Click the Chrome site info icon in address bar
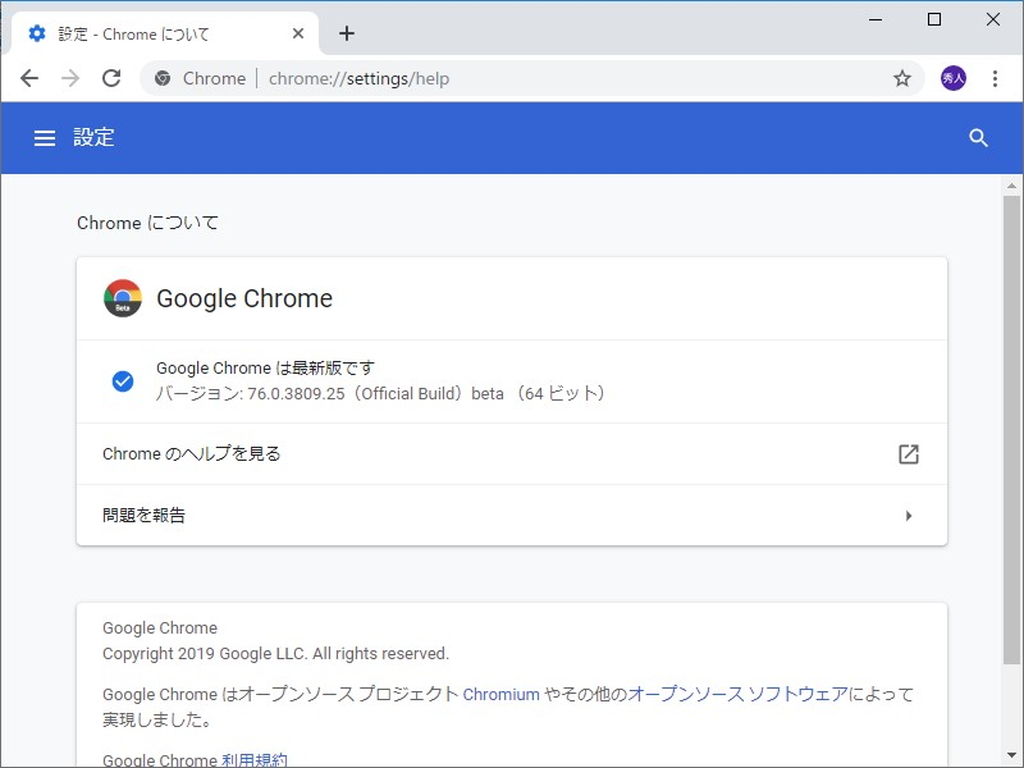This screenshot has height=768, width=1024. pos(162,78)
